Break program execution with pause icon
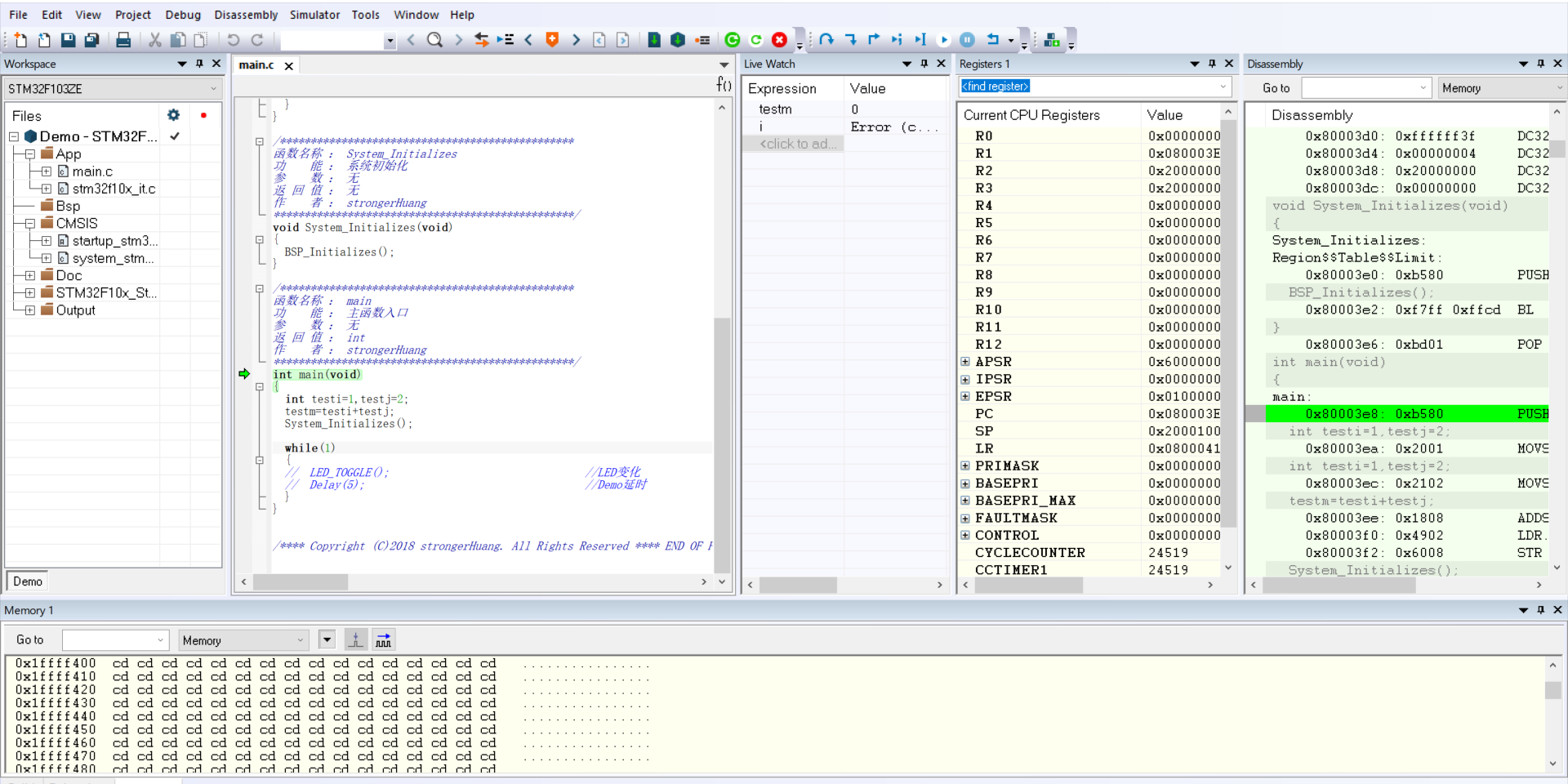The image size is (1568, 784). tap(967, 39)
